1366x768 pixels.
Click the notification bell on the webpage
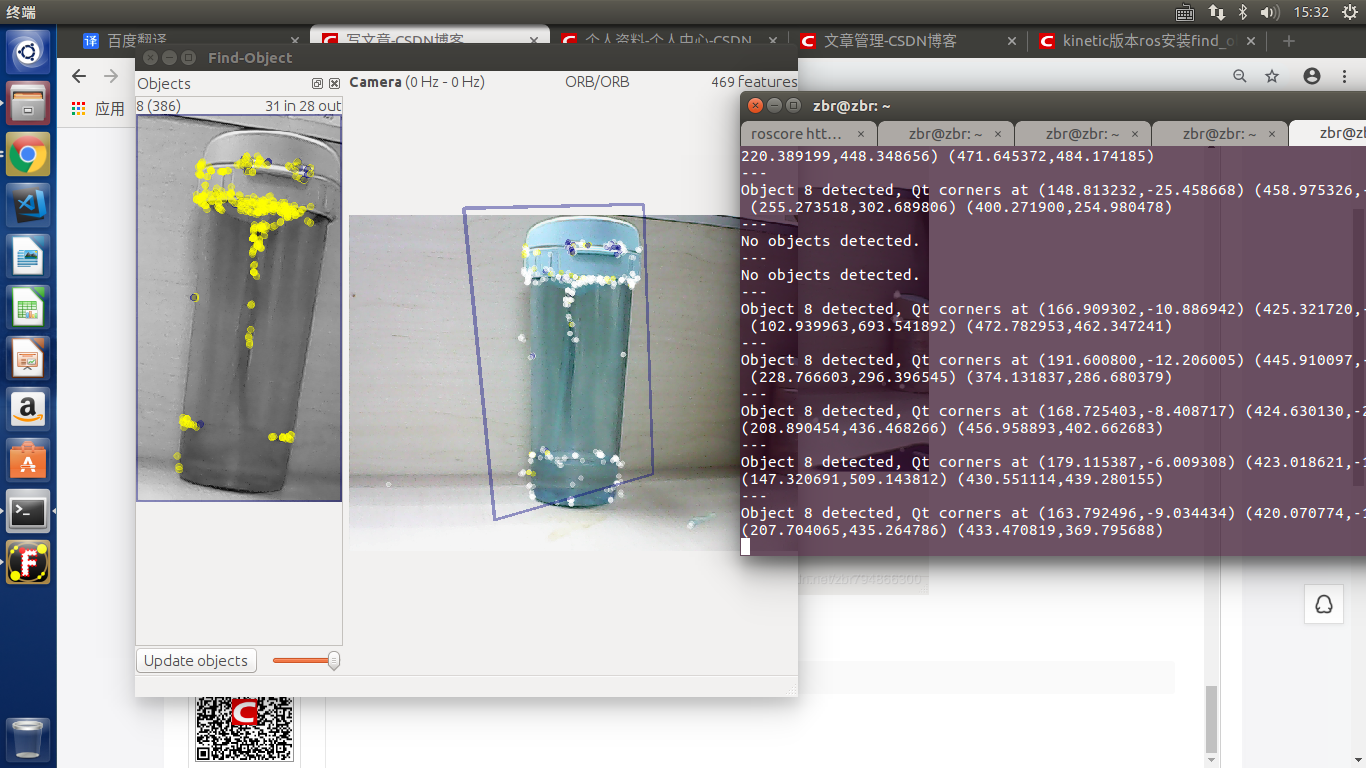click(x=1323, y=604)
